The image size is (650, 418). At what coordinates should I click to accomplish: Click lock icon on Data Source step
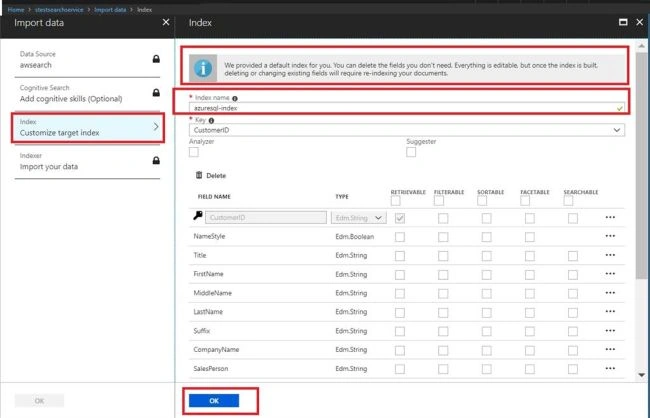[x=156, y=59]
